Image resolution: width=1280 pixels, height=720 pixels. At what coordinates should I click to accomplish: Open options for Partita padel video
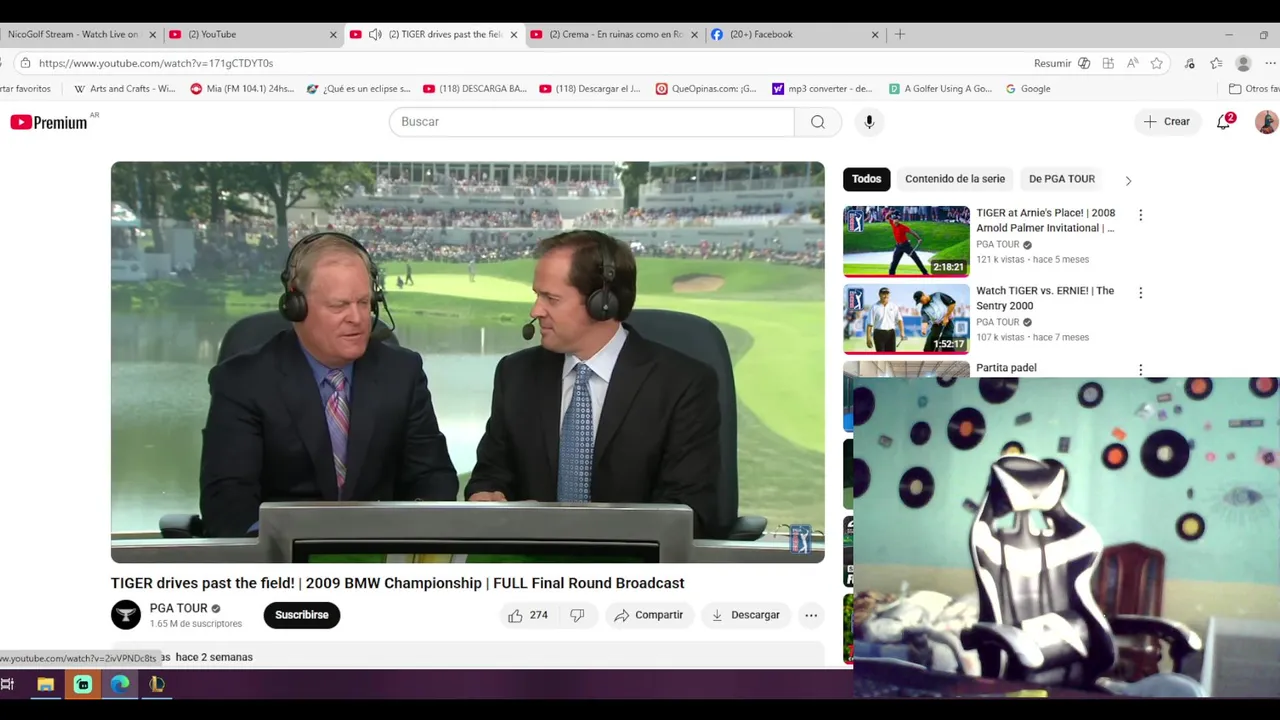click(1140, 369)
